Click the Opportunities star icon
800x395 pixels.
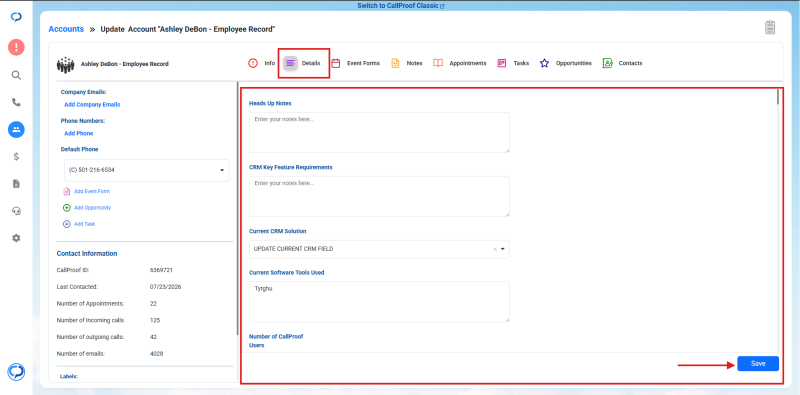[544, 63]
